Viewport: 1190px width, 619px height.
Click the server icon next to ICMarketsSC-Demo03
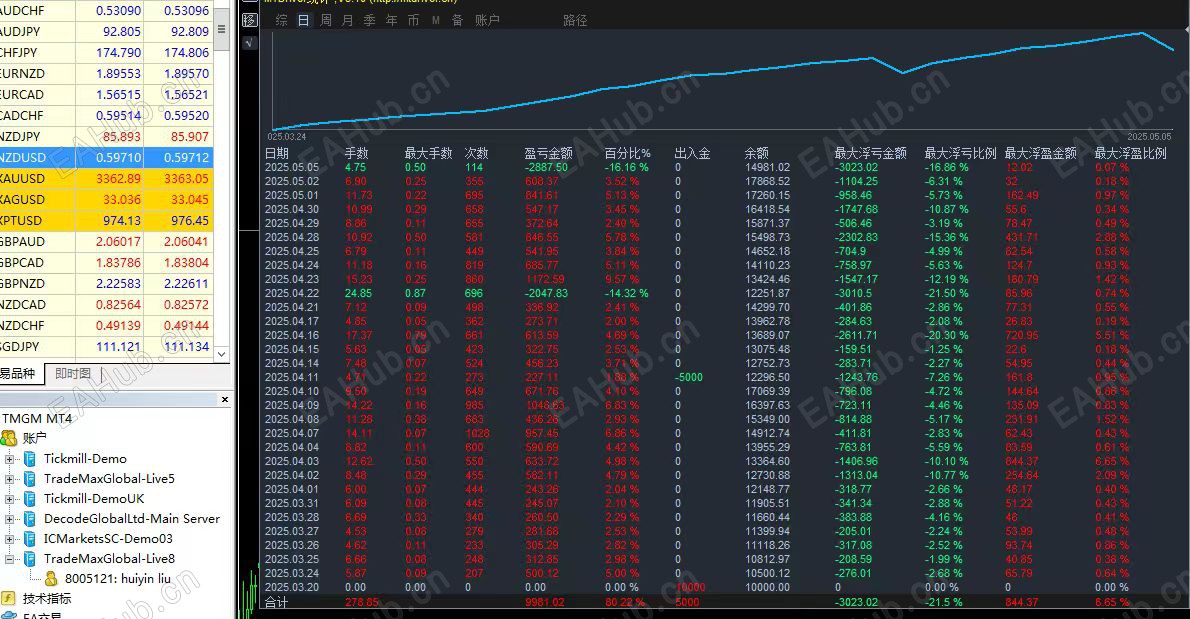30,539
